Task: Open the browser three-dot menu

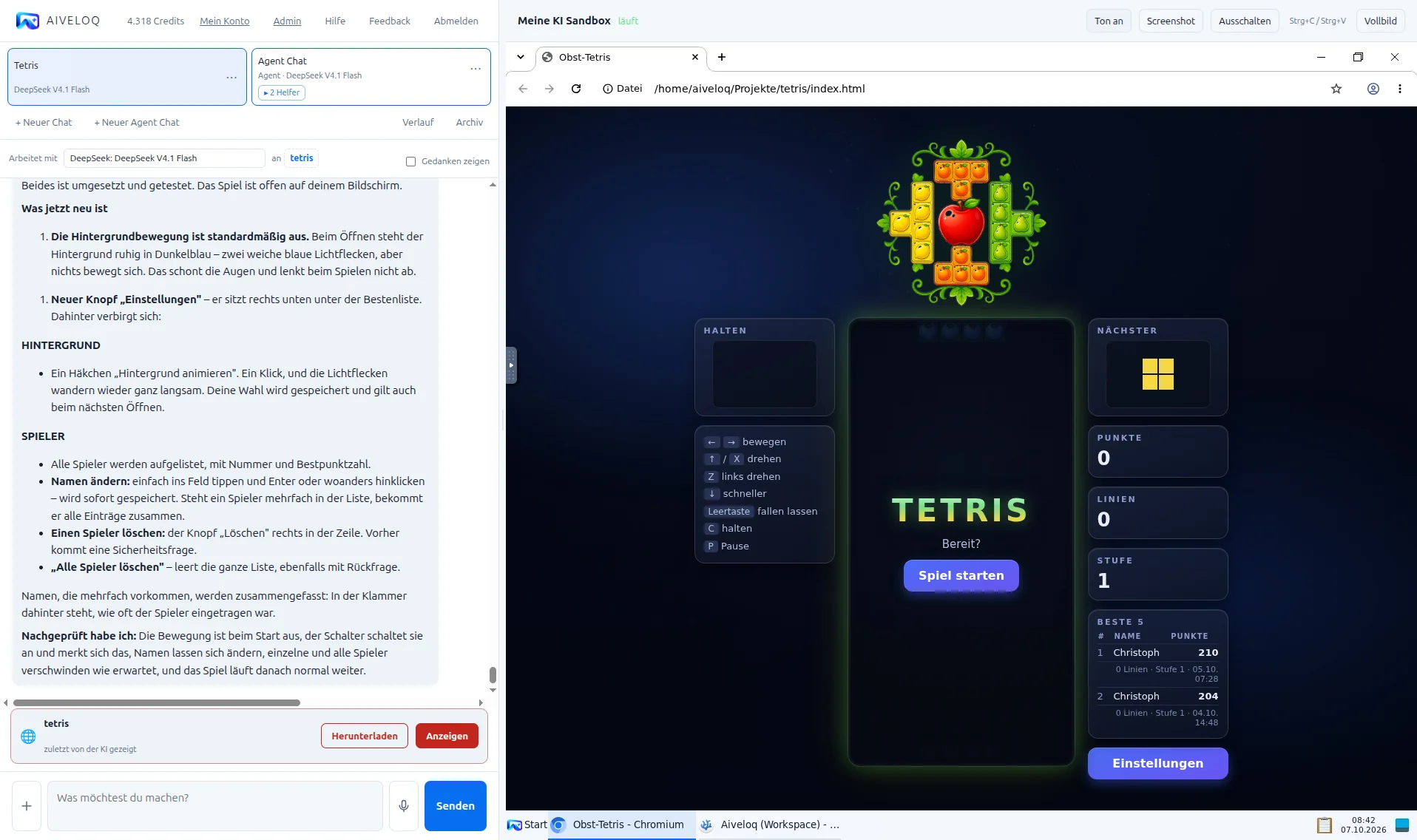Action: pos(1400,89)
